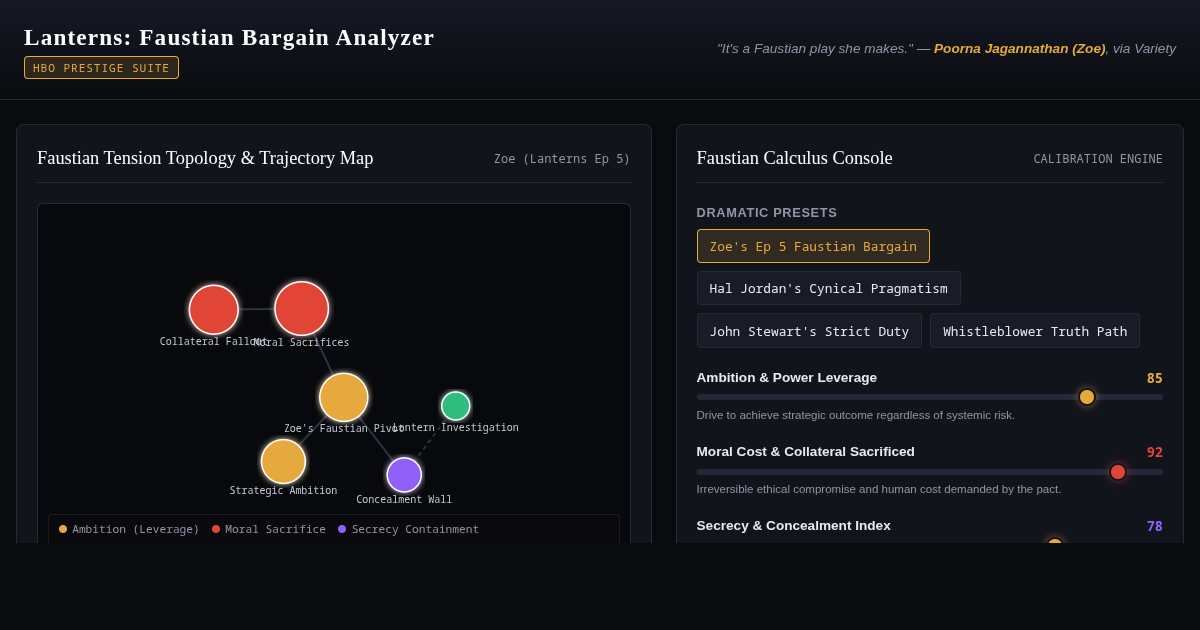
Task: Select the Moral Sacrifices node
Action: [x=302, y=309]
